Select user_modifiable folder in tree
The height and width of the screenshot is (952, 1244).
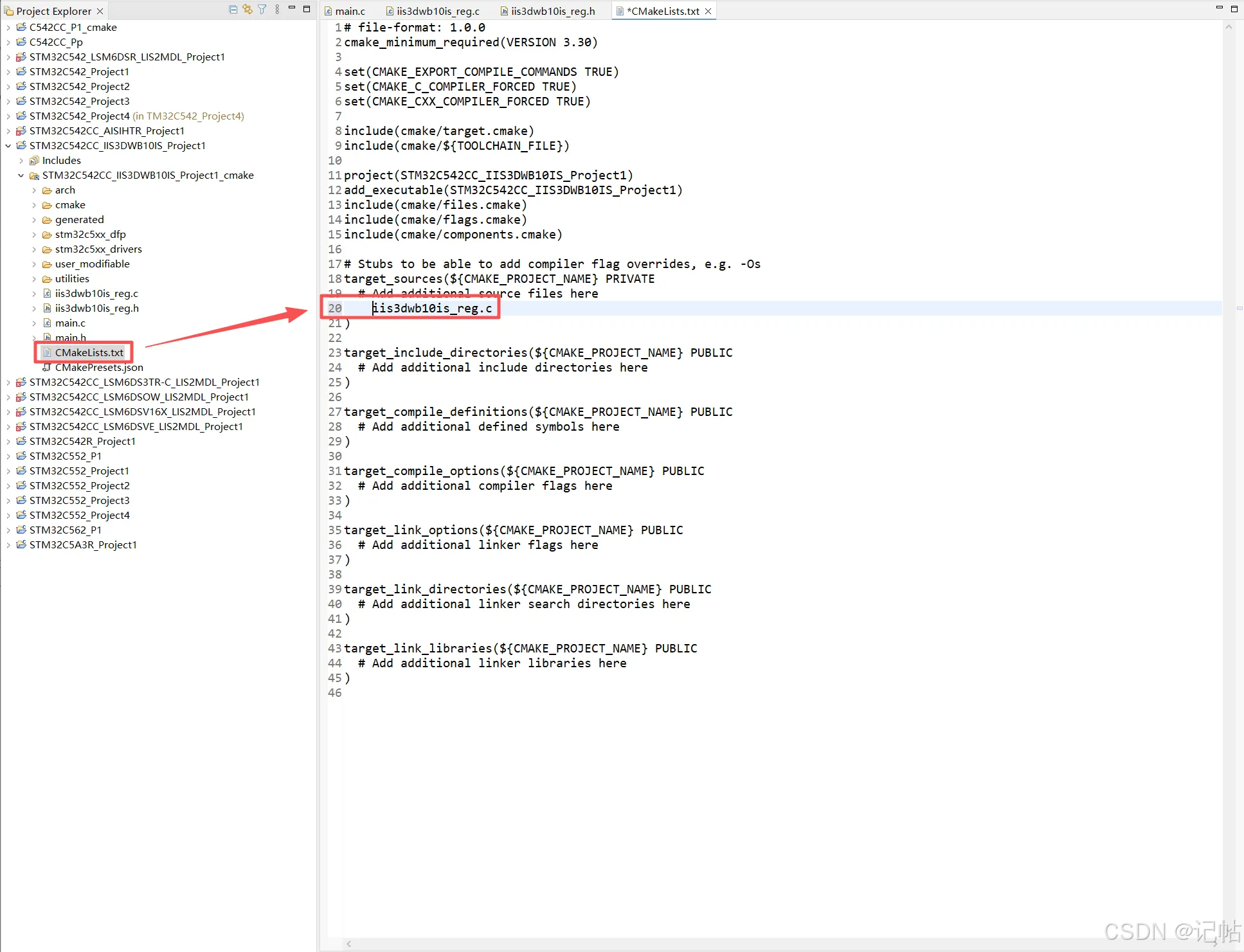tap(92, 264)
